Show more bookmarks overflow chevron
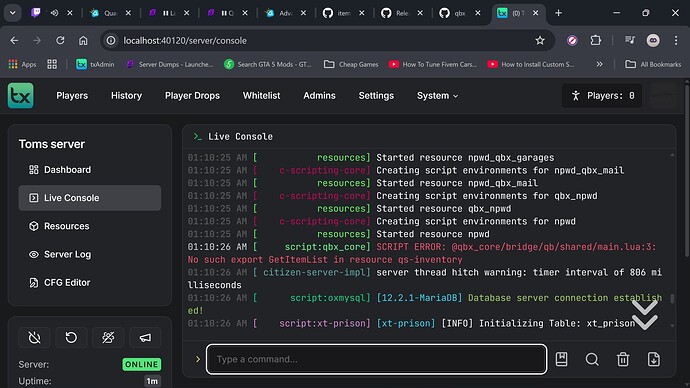Viewport: 690px width, 388px height. (599, 64)
